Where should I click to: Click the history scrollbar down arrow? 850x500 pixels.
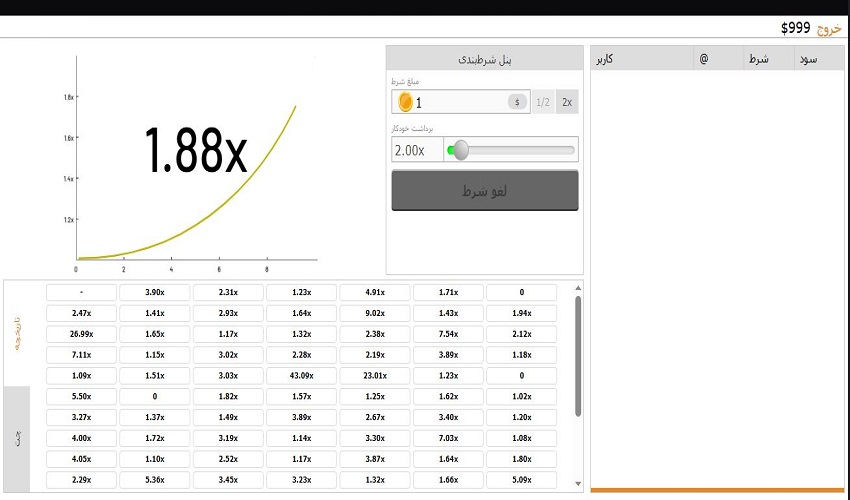[577, 487]
